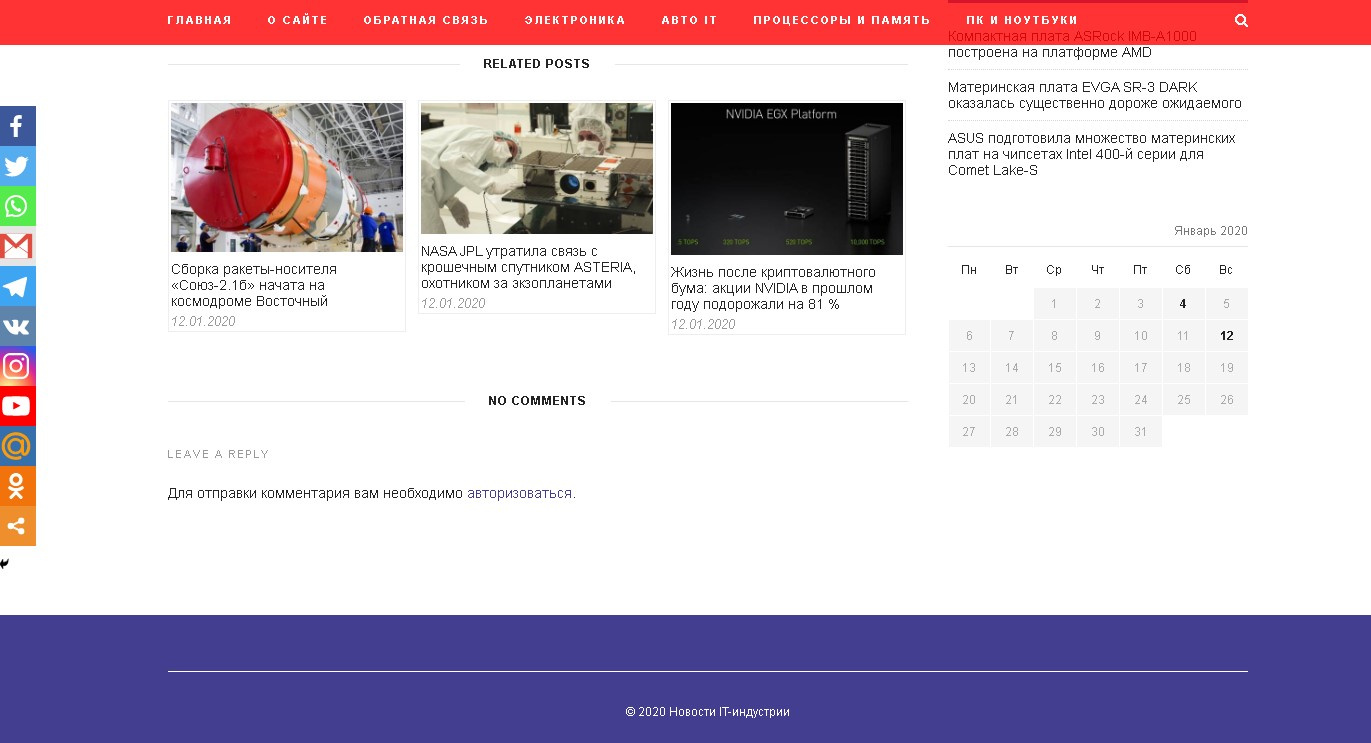Open the search magnifier in the navbar

point(1241,20)
